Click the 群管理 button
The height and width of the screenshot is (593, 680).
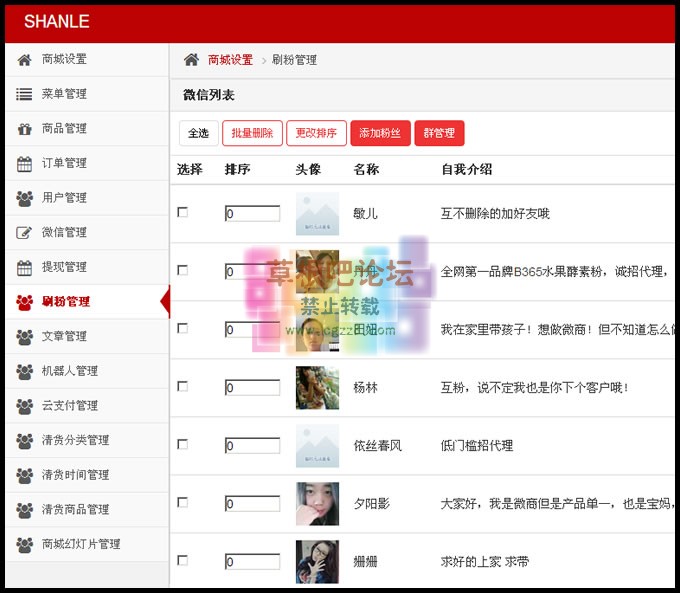[x=439, y=133]
